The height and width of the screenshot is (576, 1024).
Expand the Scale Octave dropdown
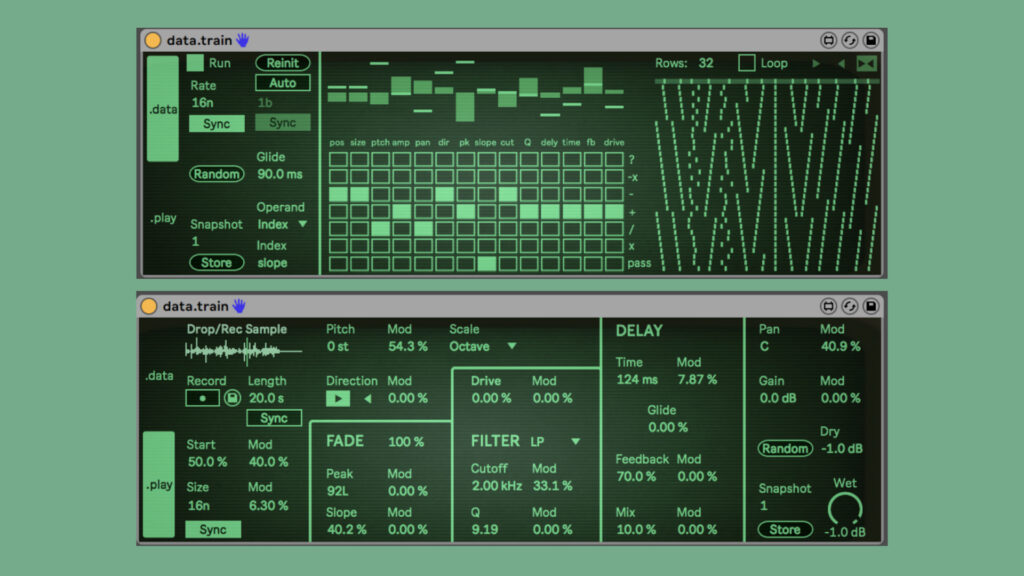[483, 346]
